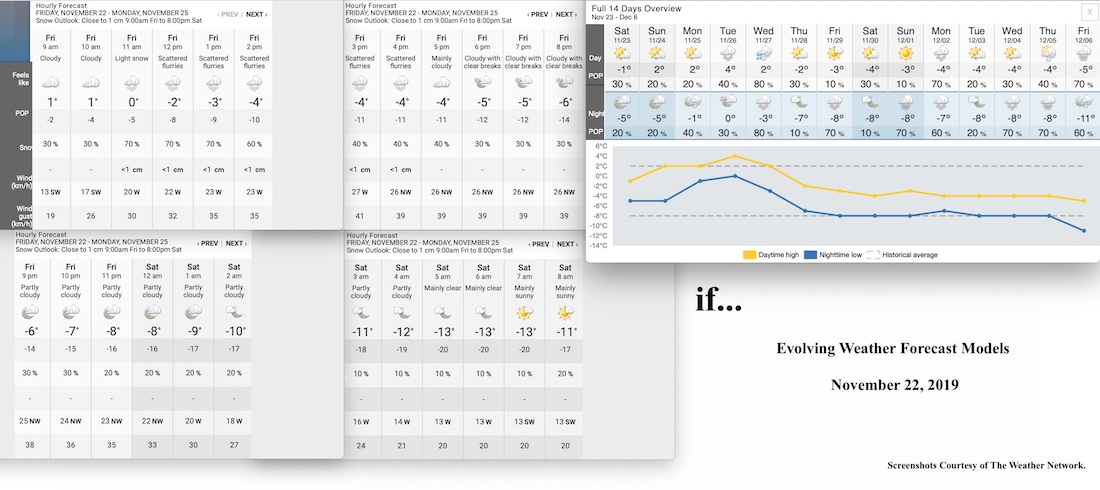Click the Sat 11/23 night weather icon

(x=622, y=101)
